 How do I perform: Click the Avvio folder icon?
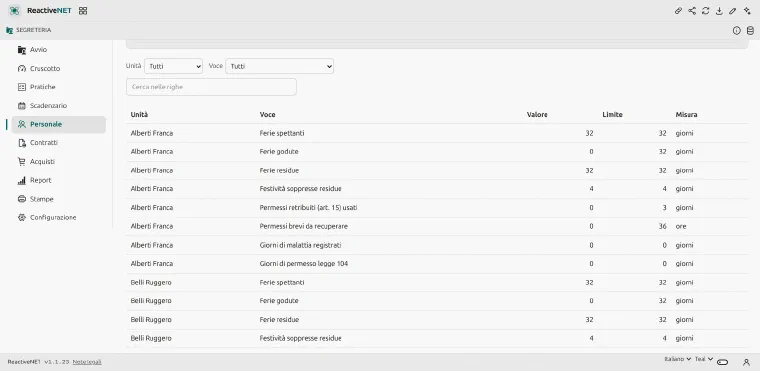(21, 50)
